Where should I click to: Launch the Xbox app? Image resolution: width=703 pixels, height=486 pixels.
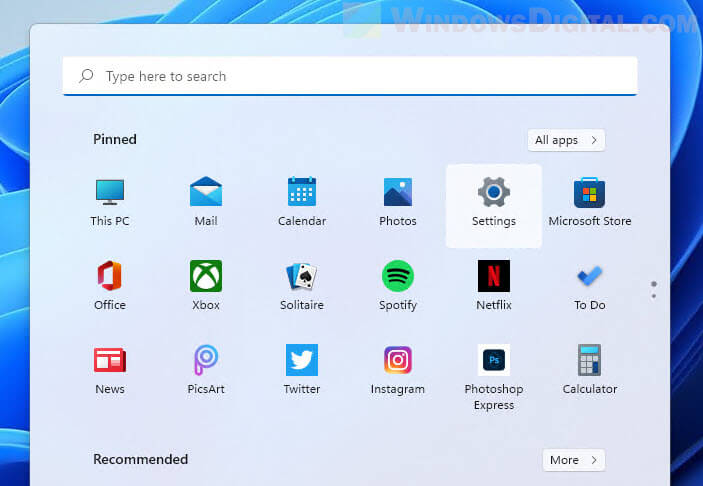tap(206, 285)
